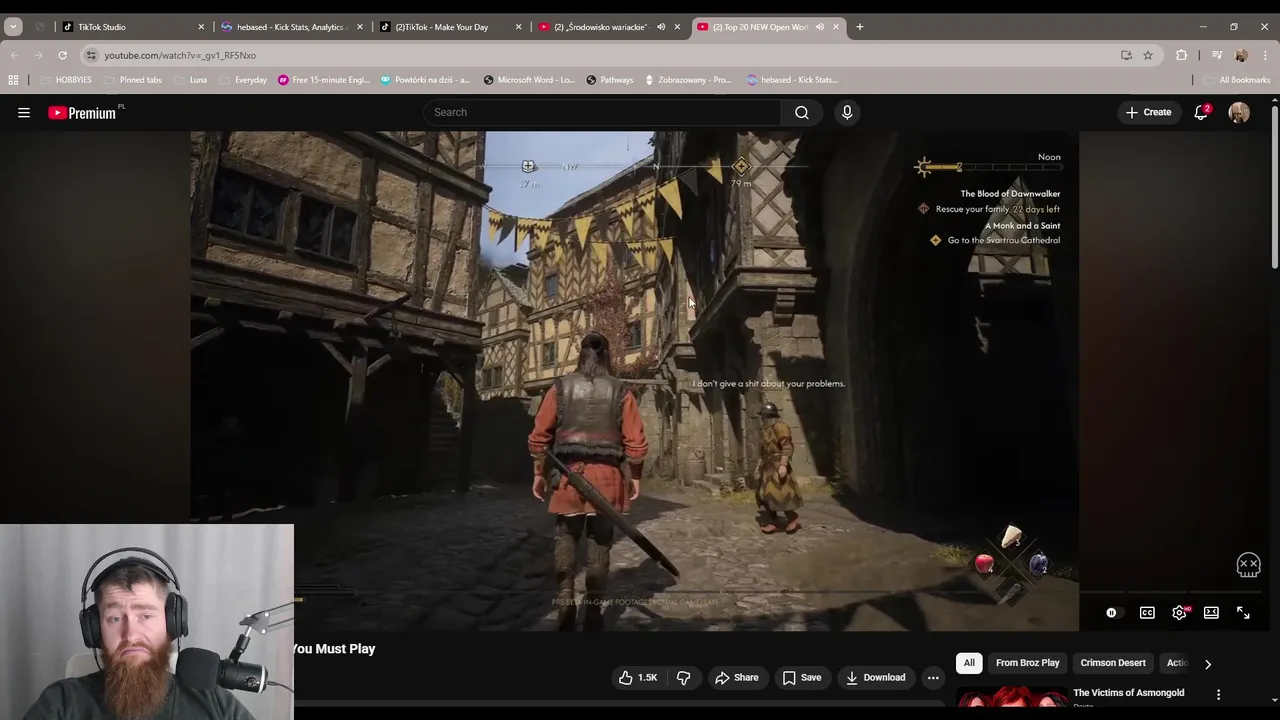Click the Share button

click(x=736, y=677)
